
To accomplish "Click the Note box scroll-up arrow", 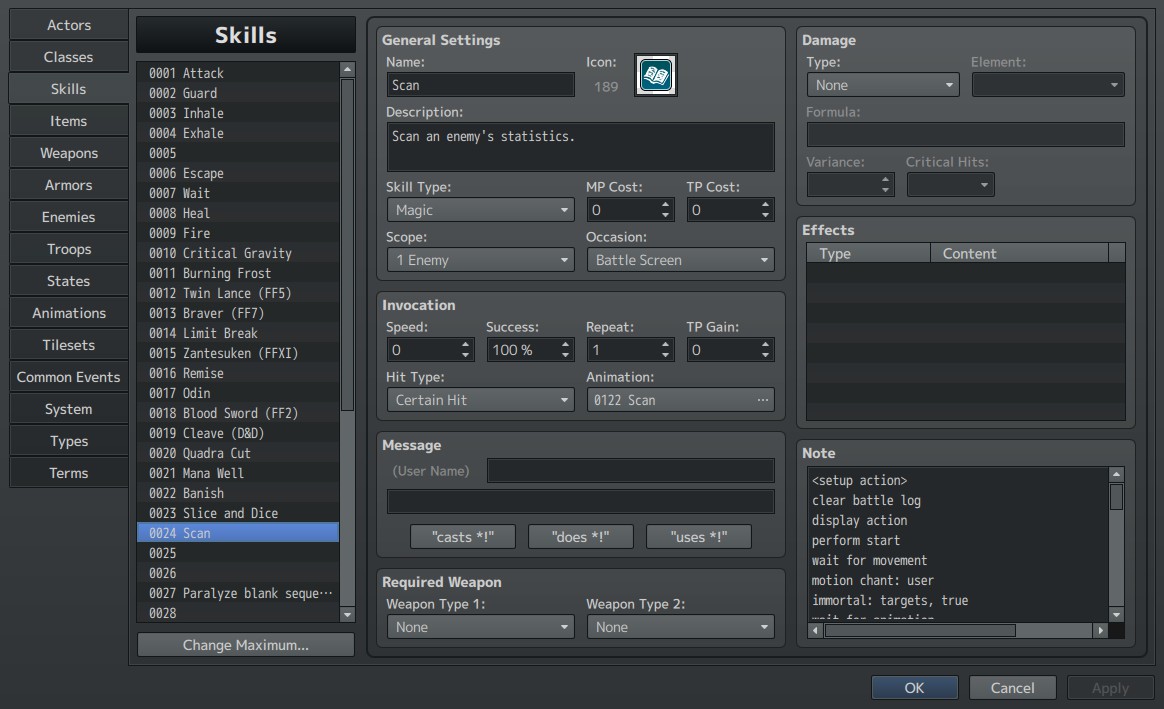I will pos(1116,474).
